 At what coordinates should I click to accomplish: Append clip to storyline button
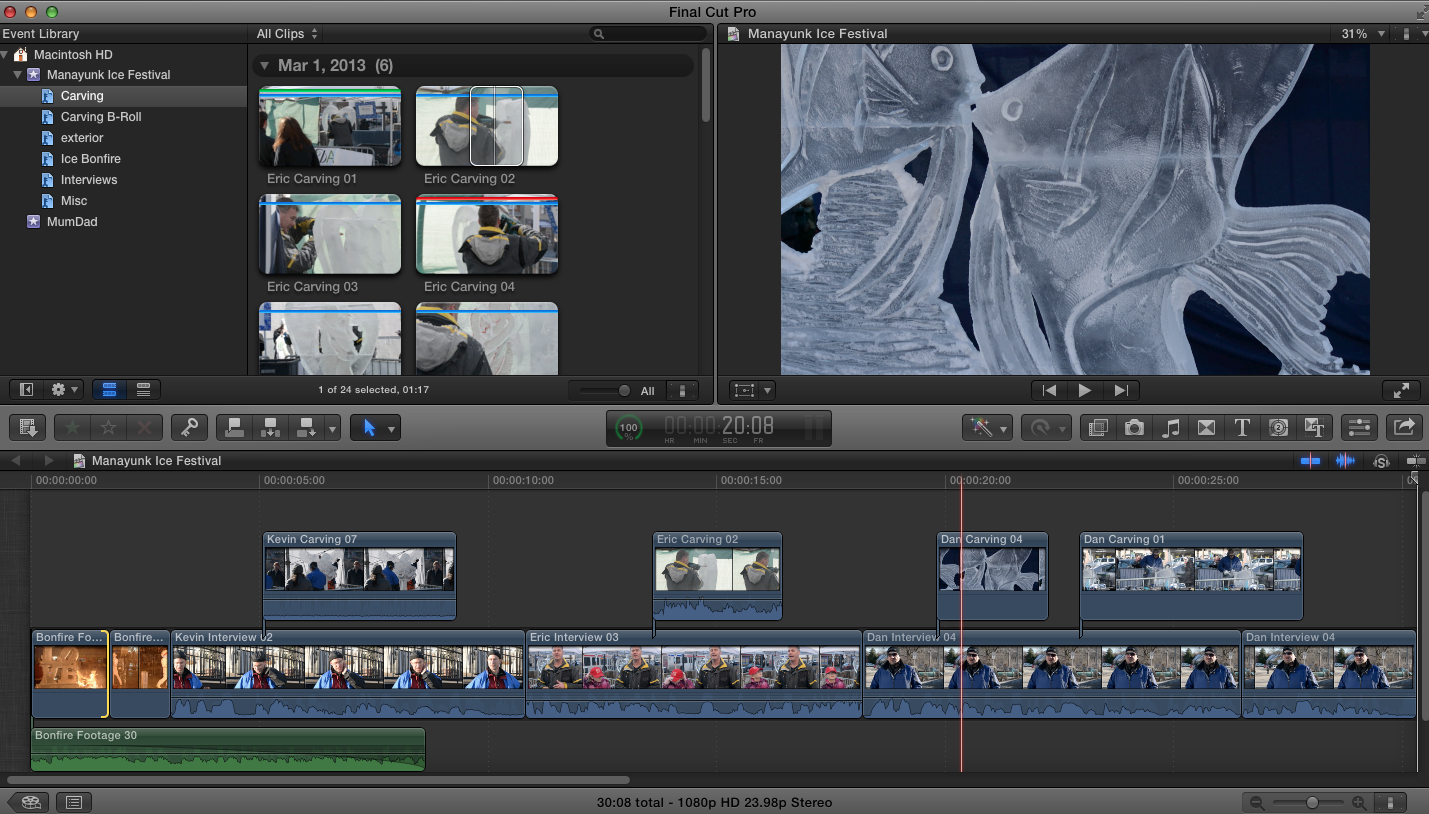pyautogui.click(x=306, y=428)
